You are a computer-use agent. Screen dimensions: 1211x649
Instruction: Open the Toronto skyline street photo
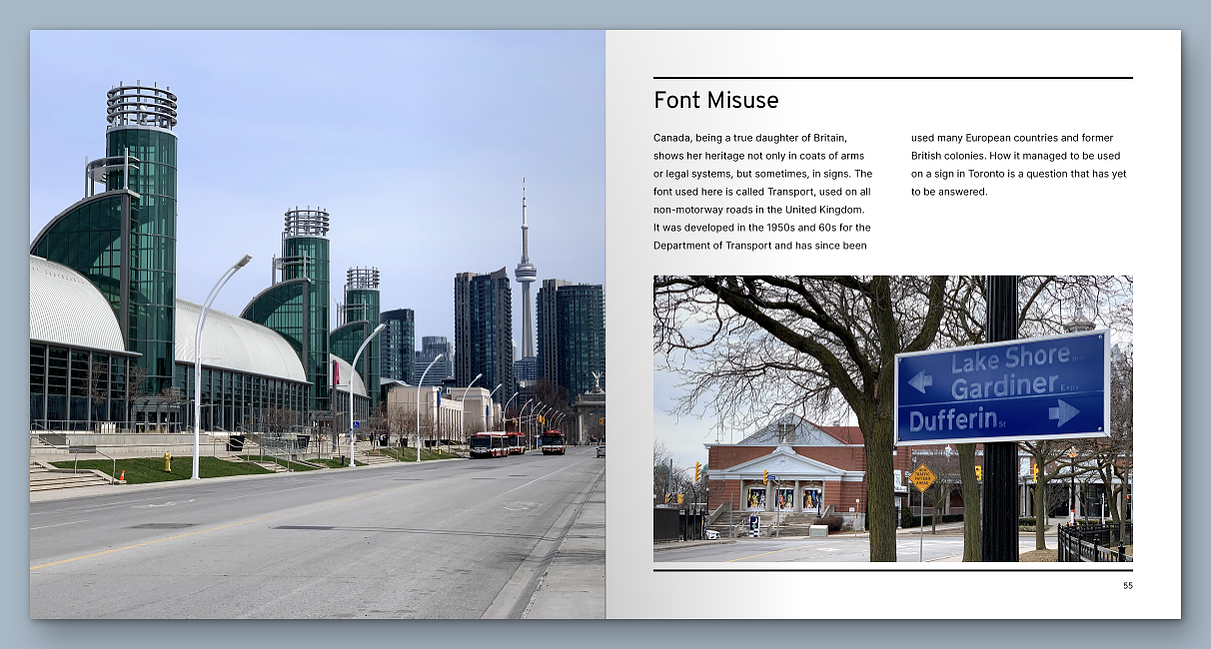tap(317, 324)
